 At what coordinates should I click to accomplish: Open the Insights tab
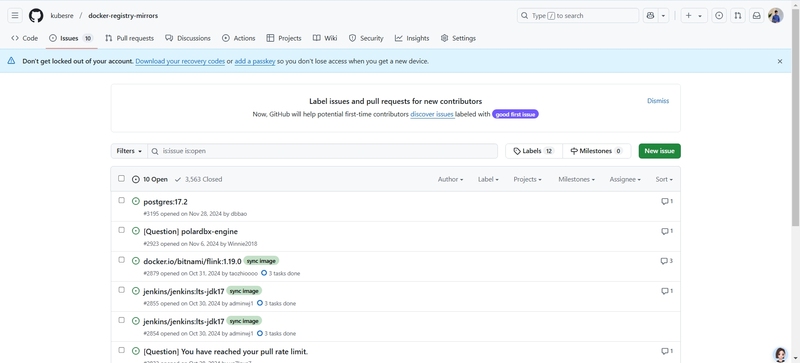tap(412, 38)
